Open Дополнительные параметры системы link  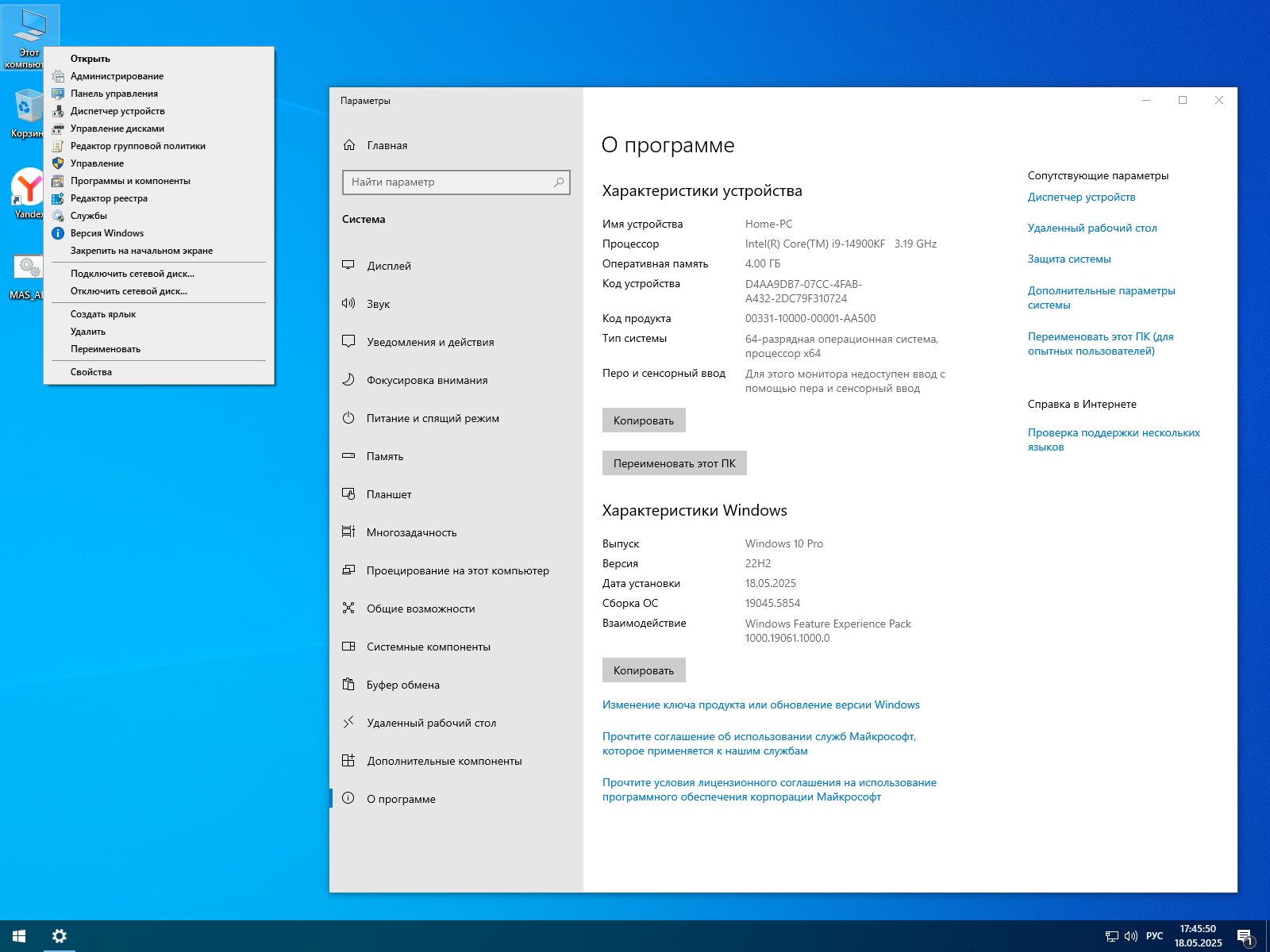(x=1102, y=297)
